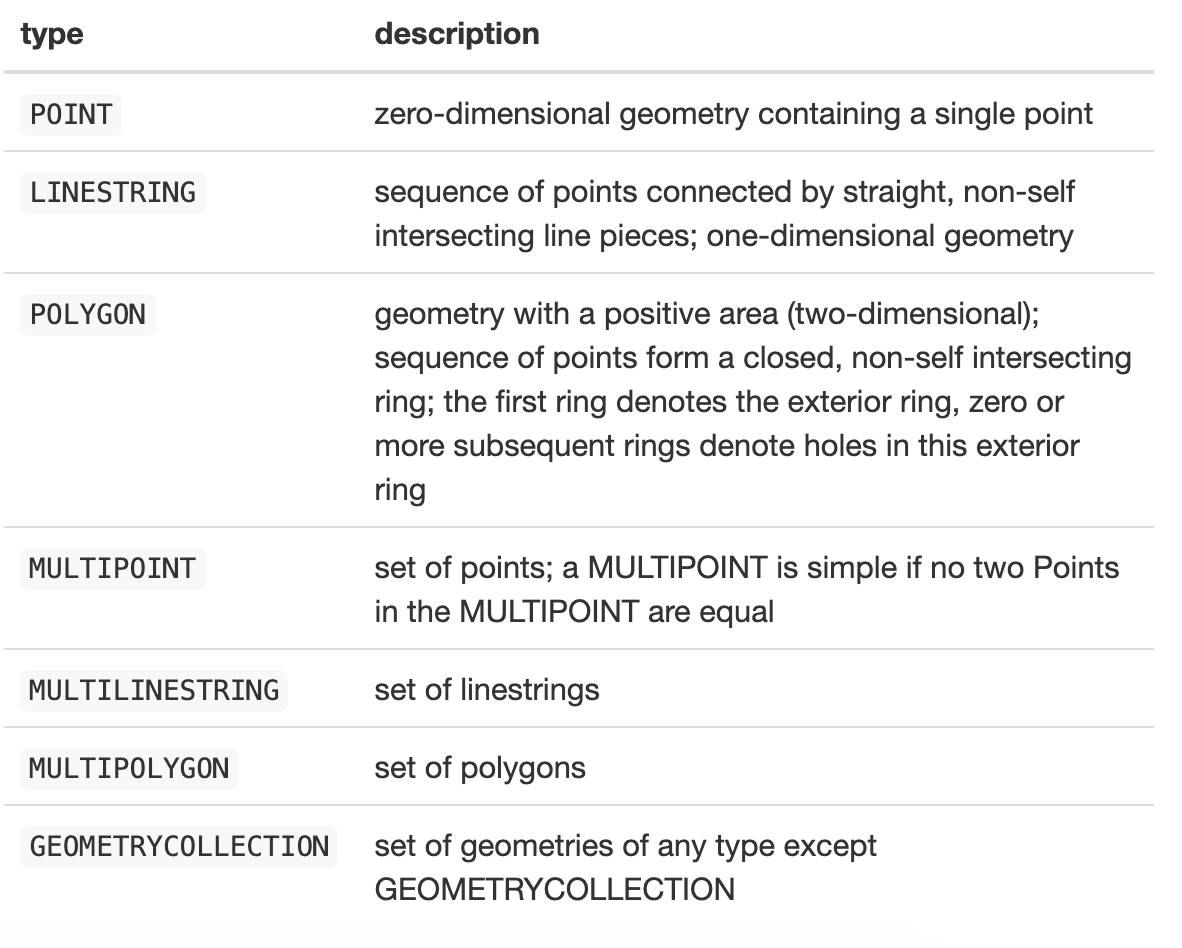Click the "zero-dimensional geometry" description text
The height and width of the screenshot is (948, 1182).
pyautogui.click(x=560, y=114)
